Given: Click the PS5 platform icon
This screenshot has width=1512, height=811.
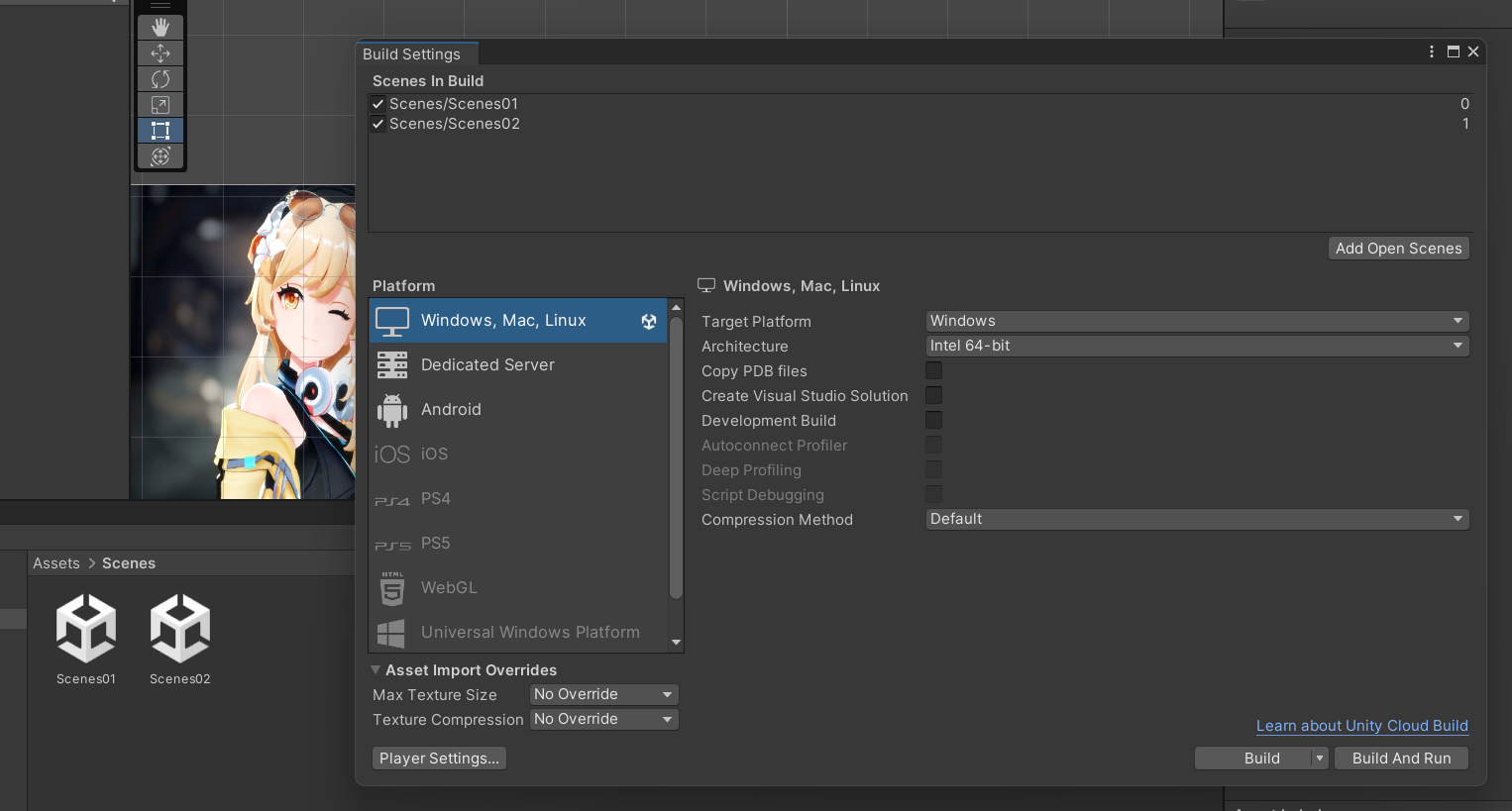Looking at the screenshot, I should 392,546.
